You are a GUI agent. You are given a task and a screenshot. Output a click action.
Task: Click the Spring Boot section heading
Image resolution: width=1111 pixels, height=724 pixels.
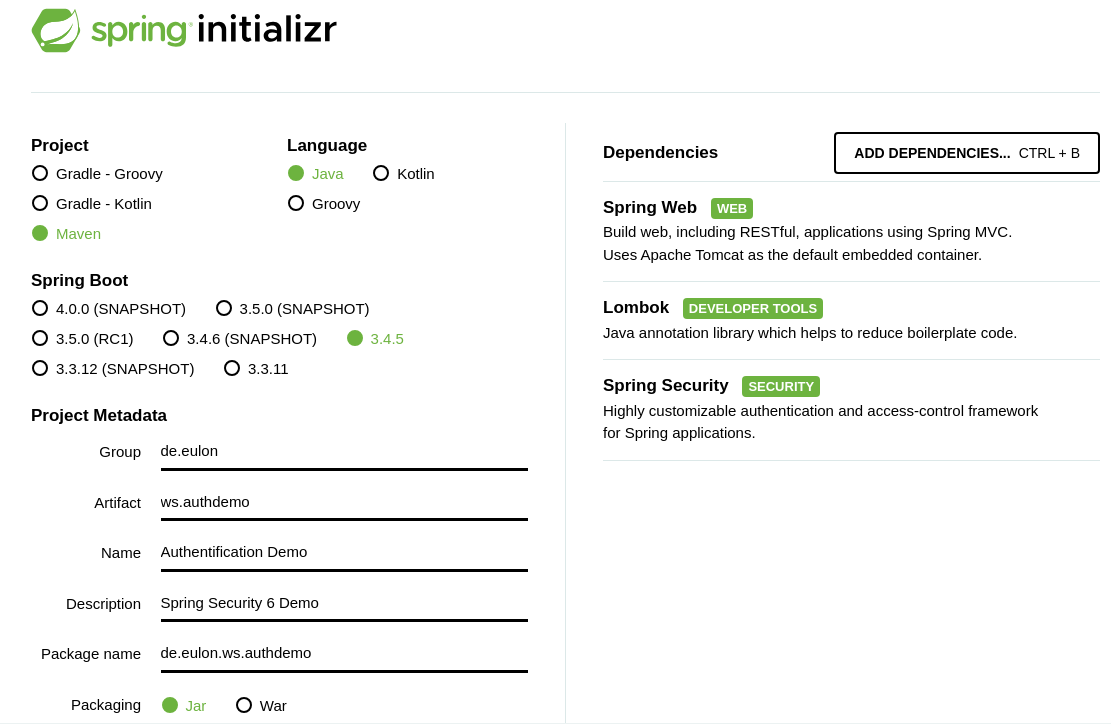pyautogui.click(x=79, y=281)
